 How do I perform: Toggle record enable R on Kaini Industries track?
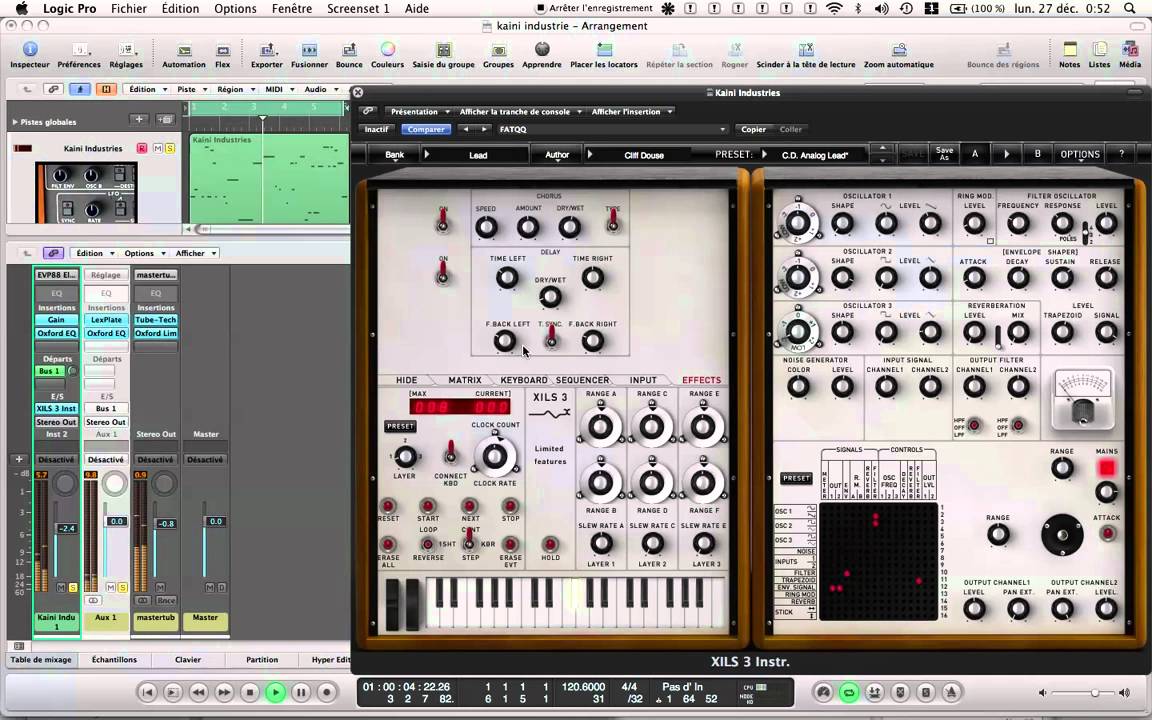point(142,148)
